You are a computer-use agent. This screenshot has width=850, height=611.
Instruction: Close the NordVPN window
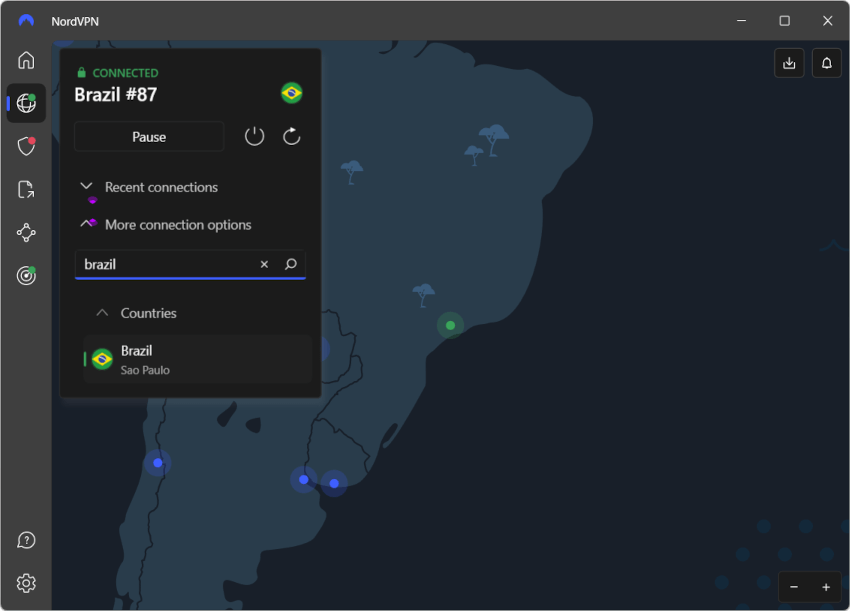tap(827, 21)
